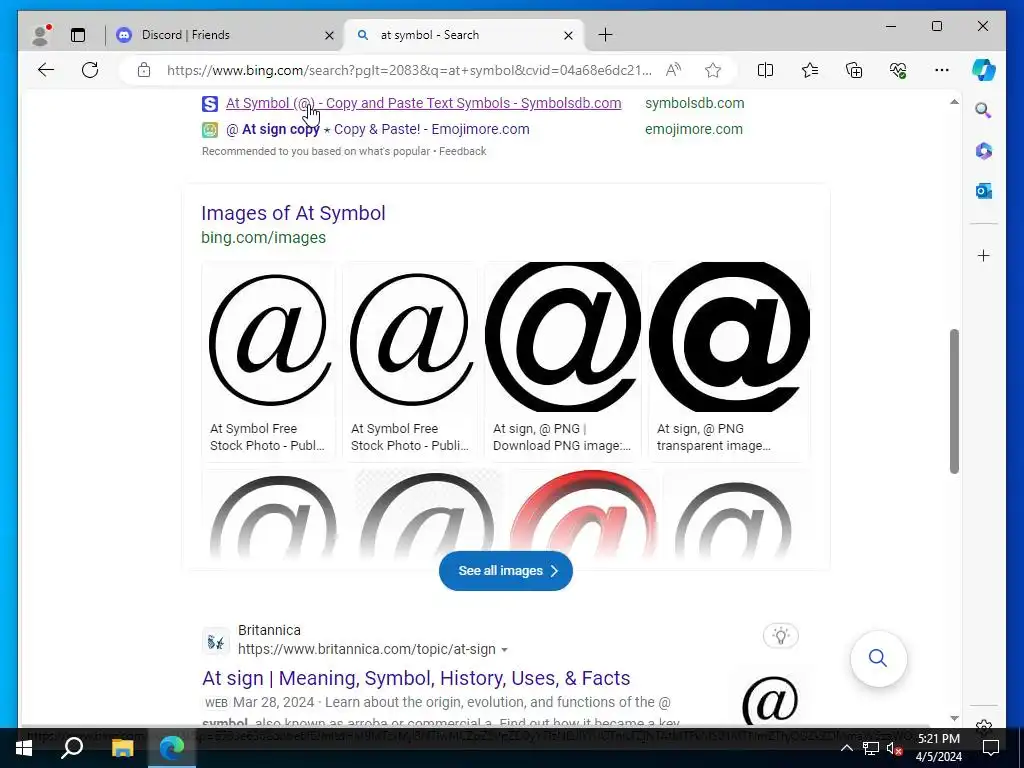This screenshot has height=768, width=1024.
Task: Open File Explorer from taskbar
Action: pyautogui.click(x=122, y=748)
